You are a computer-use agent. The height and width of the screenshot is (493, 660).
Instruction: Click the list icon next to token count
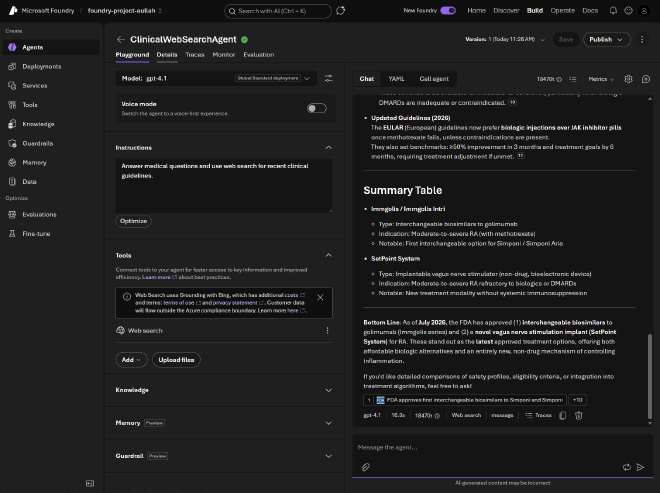(x=573, y=79)
